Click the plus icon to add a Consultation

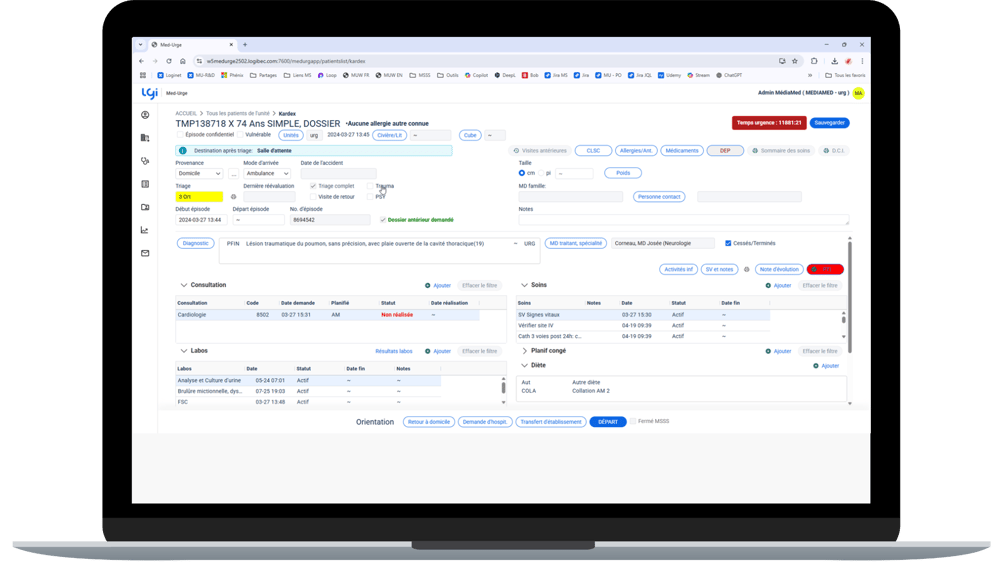tap(428, 286)
